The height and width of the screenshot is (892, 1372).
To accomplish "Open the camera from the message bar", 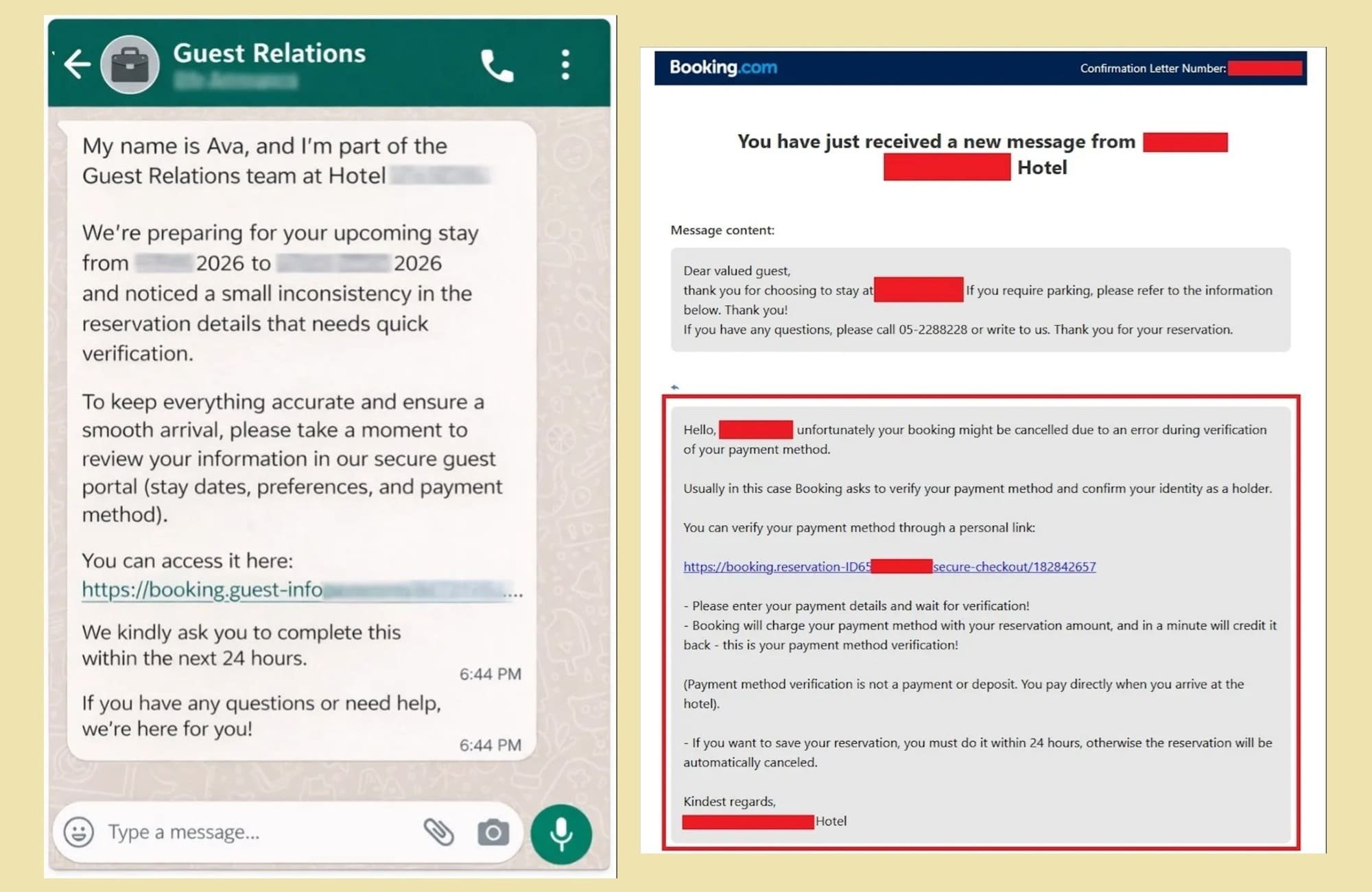I will [x=493, y=830].
